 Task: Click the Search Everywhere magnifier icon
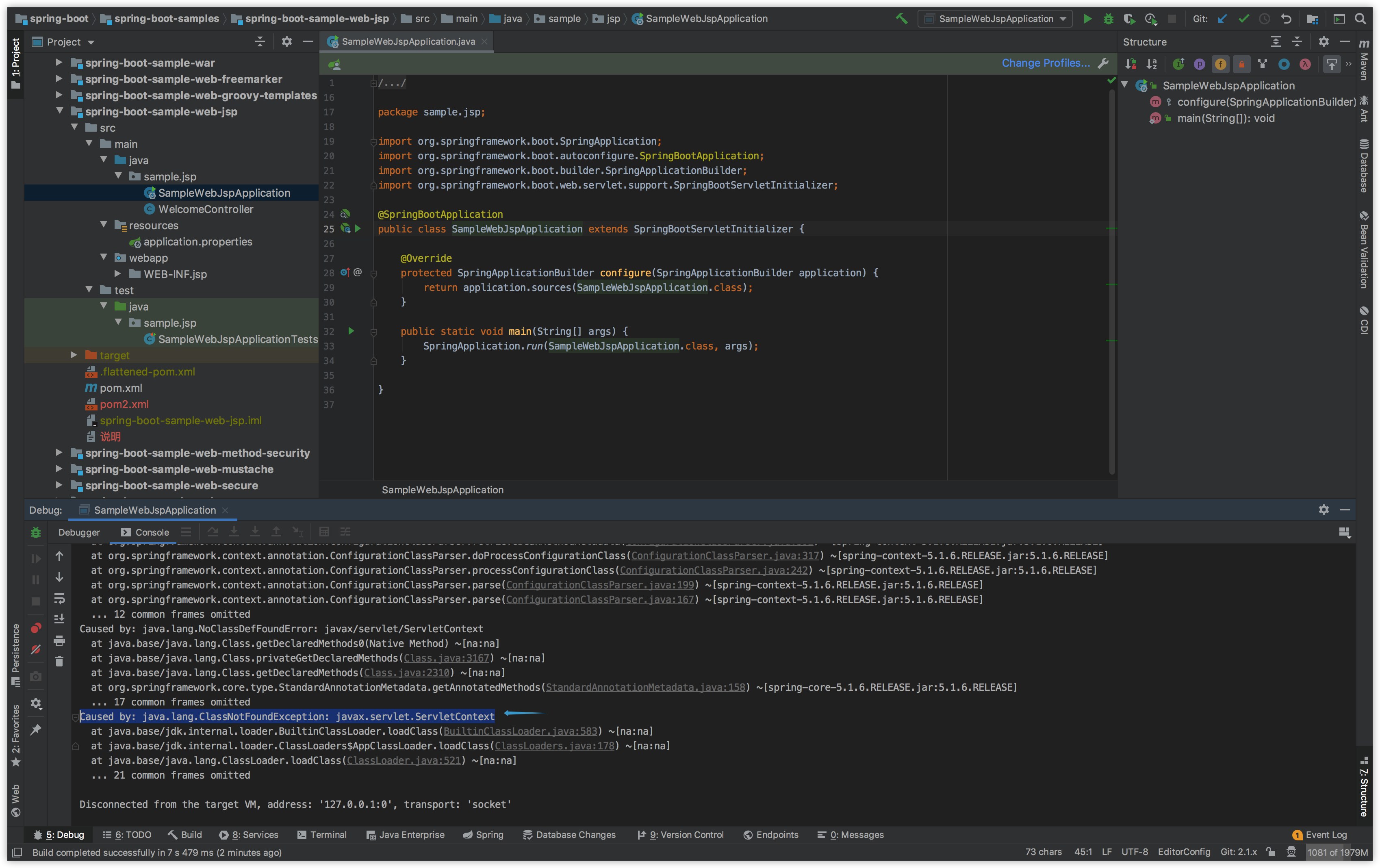[x=1360, y=19]
